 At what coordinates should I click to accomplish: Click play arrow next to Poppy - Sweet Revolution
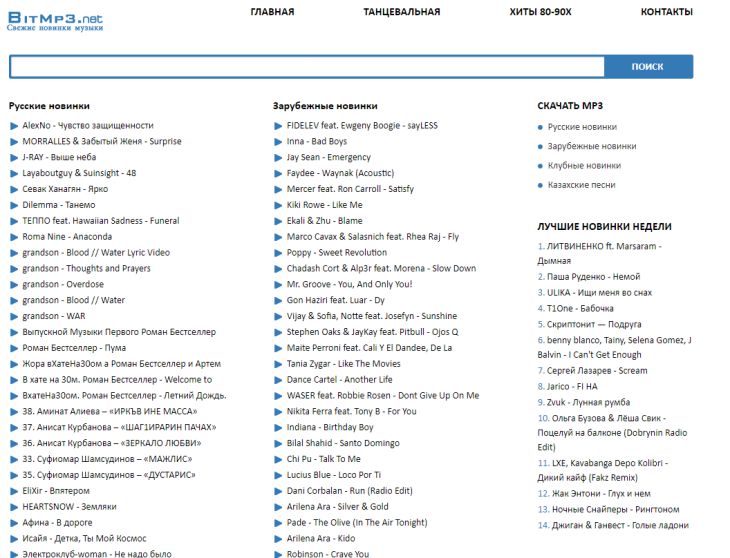(x=278, y=253)
